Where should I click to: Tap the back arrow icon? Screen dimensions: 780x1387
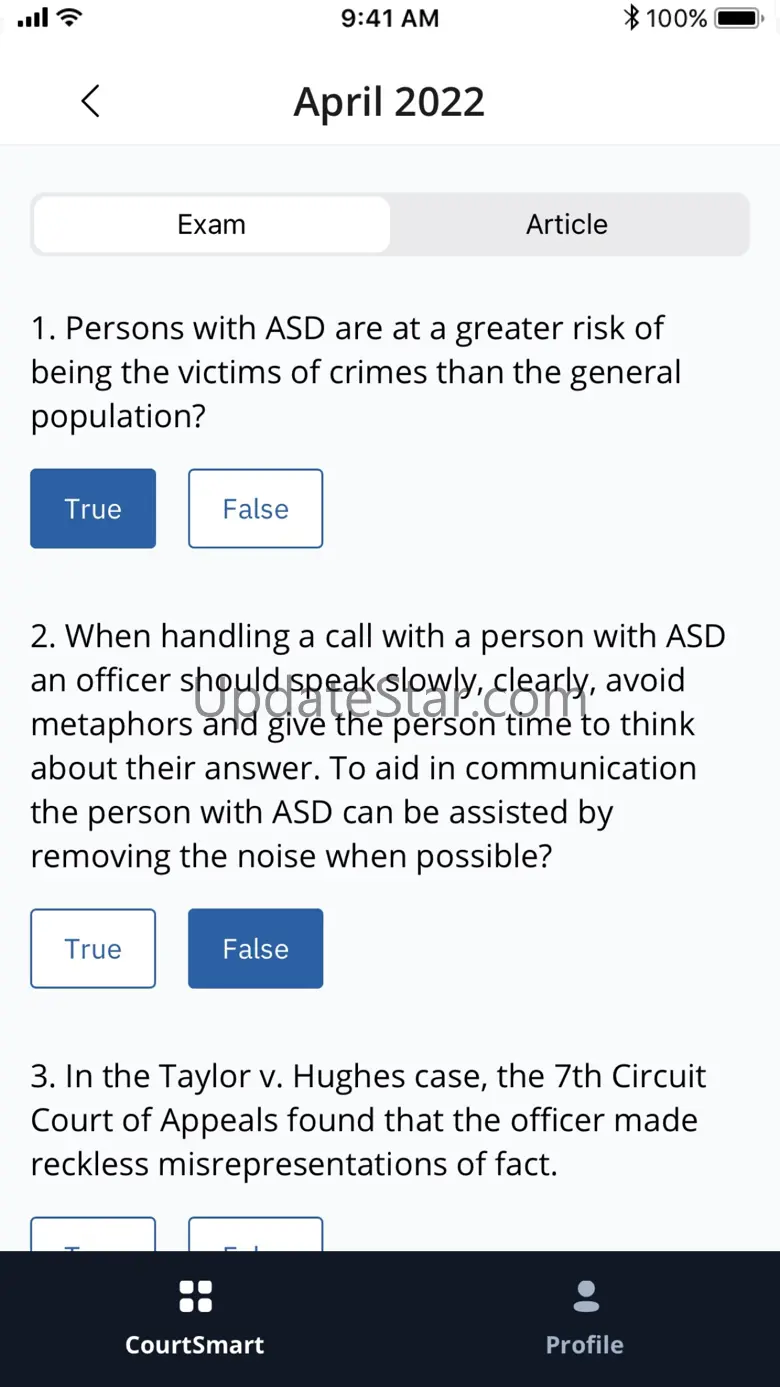(x=90, y=101)
